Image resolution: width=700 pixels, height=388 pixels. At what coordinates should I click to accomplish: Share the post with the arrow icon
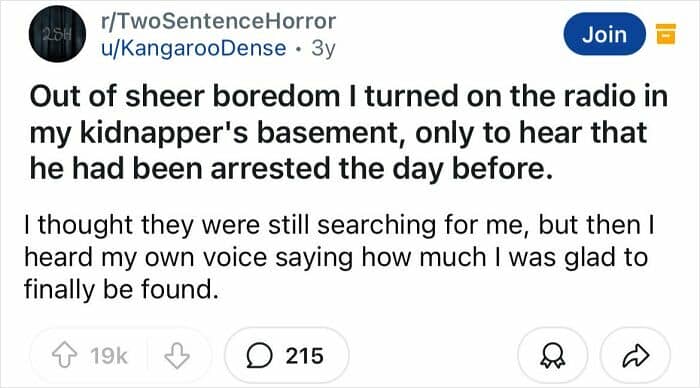pyautogui.click(x=635, y=355)
